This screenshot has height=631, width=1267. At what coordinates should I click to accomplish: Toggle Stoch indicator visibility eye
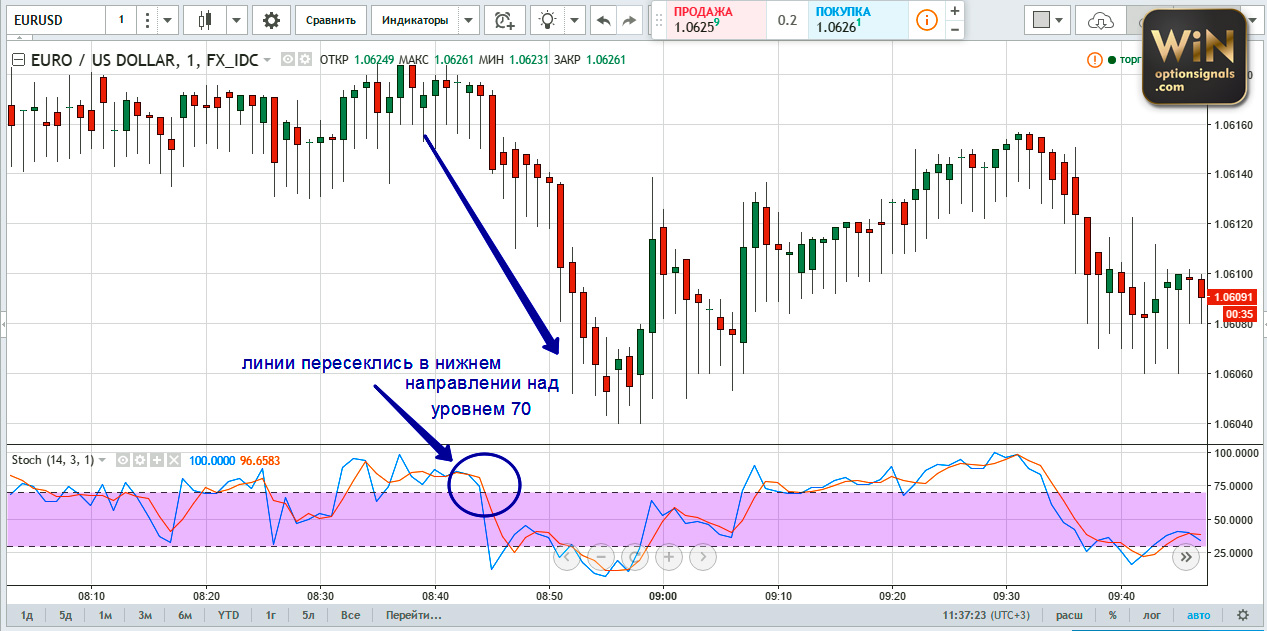point(125,460)
